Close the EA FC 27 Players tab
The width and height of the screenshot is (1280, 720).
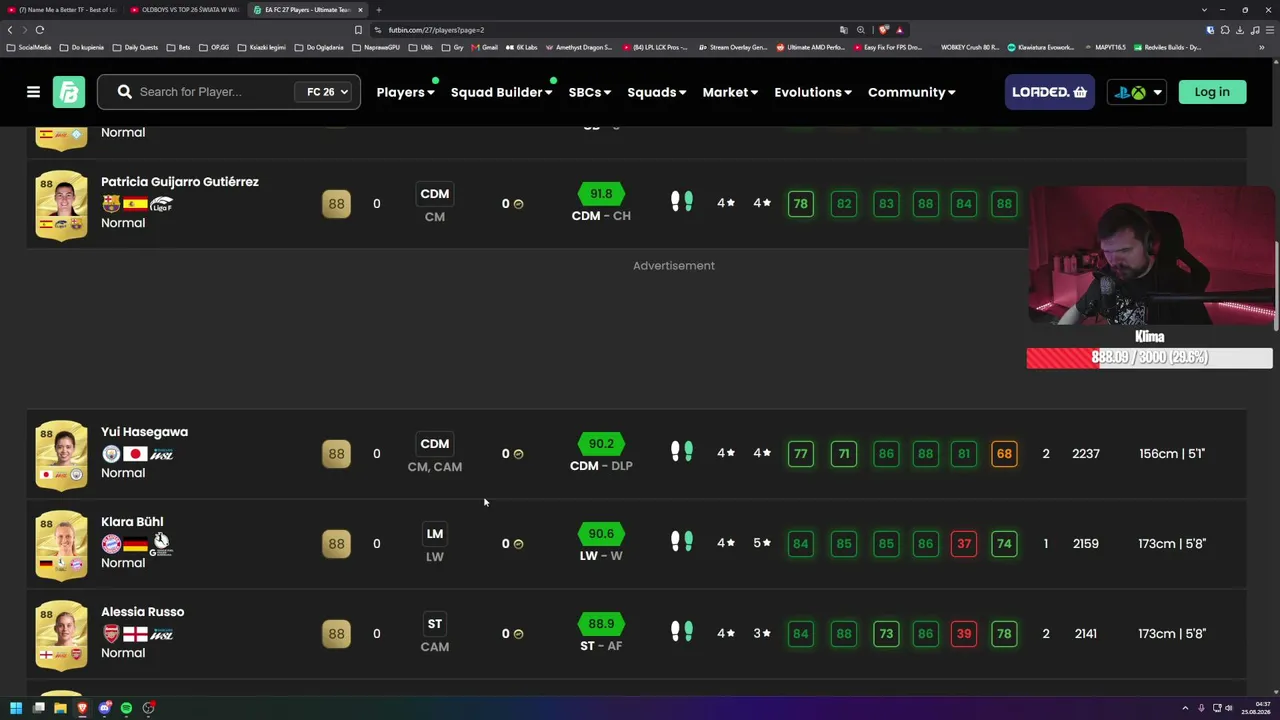[x=360, y=10]
